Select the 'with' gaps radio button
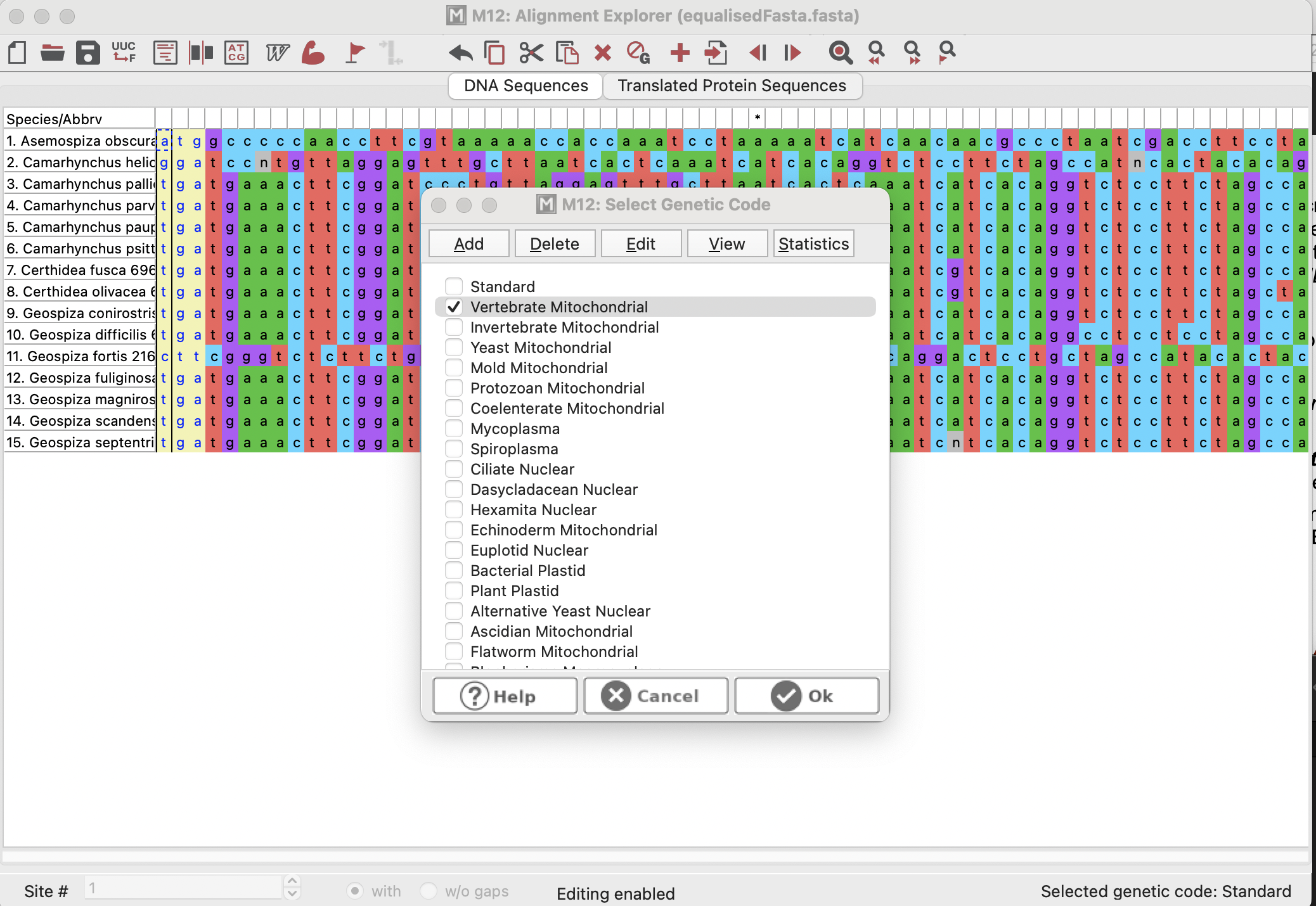The width and height of the screenshot is (1316, 906). (x=355, y=891)
